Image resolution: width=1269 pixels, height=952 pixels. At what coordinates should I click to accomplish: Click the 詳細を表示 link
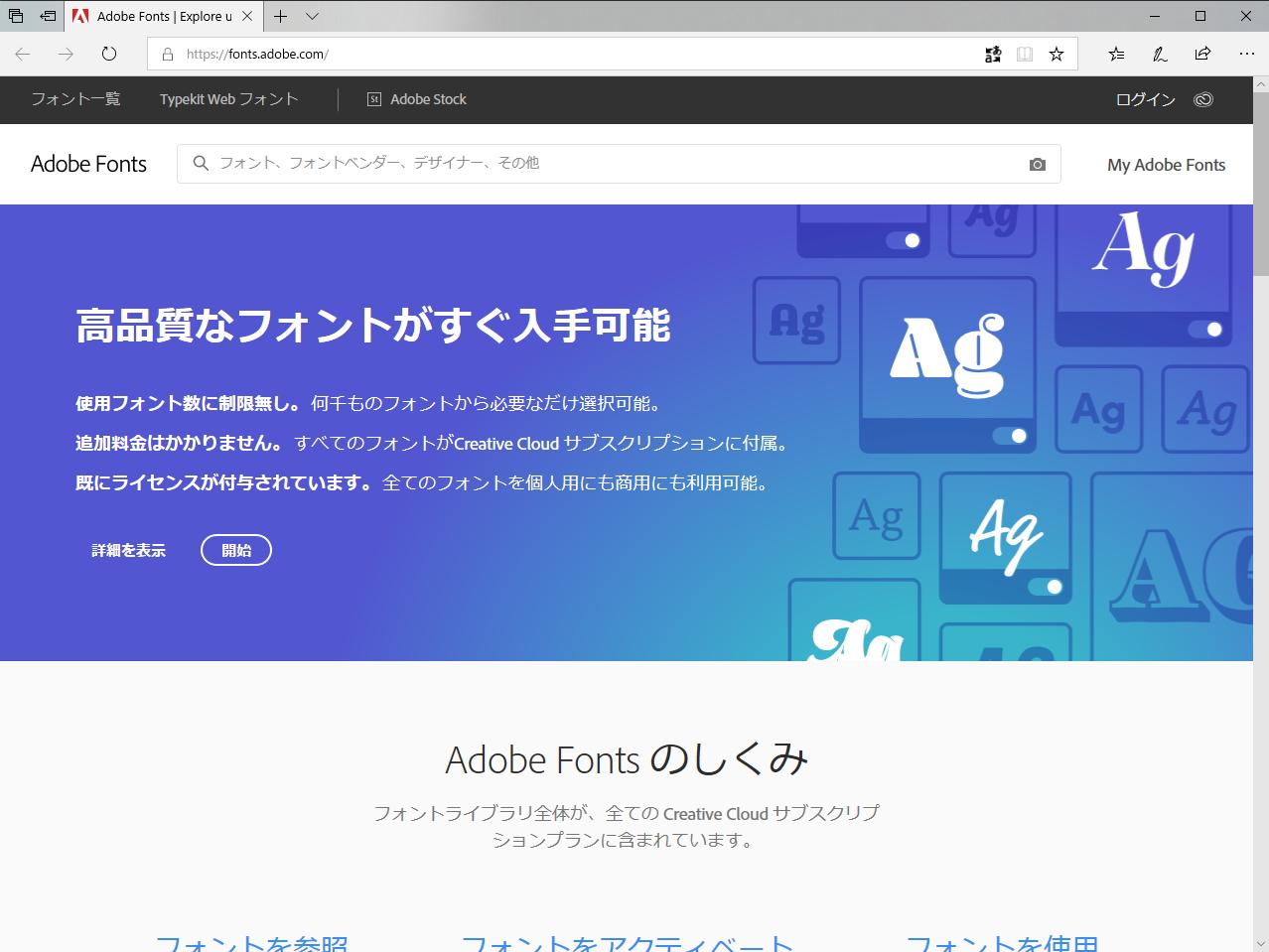pos(127,549)
